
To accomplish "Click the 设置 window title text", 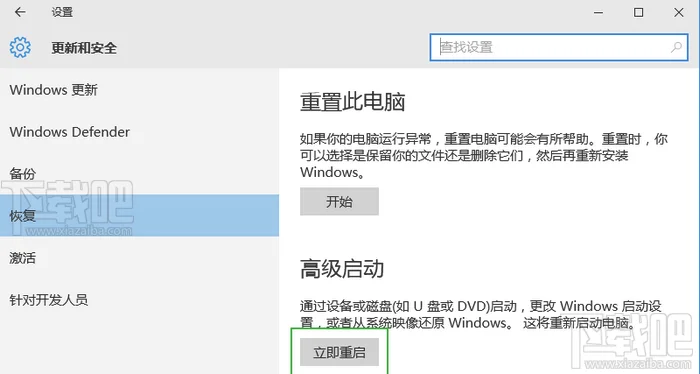I will (x=62, y=12).
